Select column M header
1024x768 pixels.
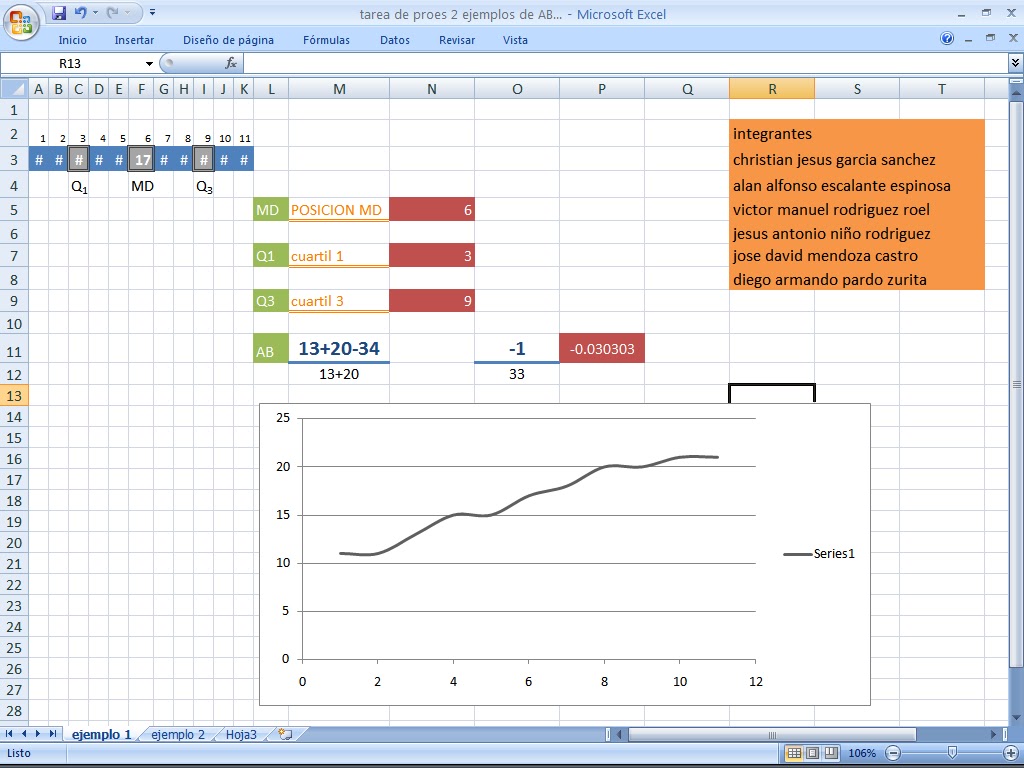tap(339, 89)
